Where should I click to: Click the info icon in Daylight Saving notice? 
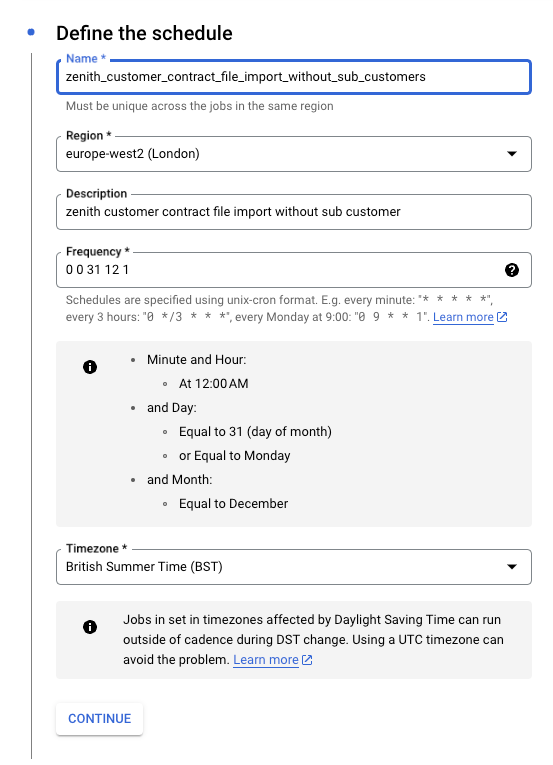click(x=90, y=627)
